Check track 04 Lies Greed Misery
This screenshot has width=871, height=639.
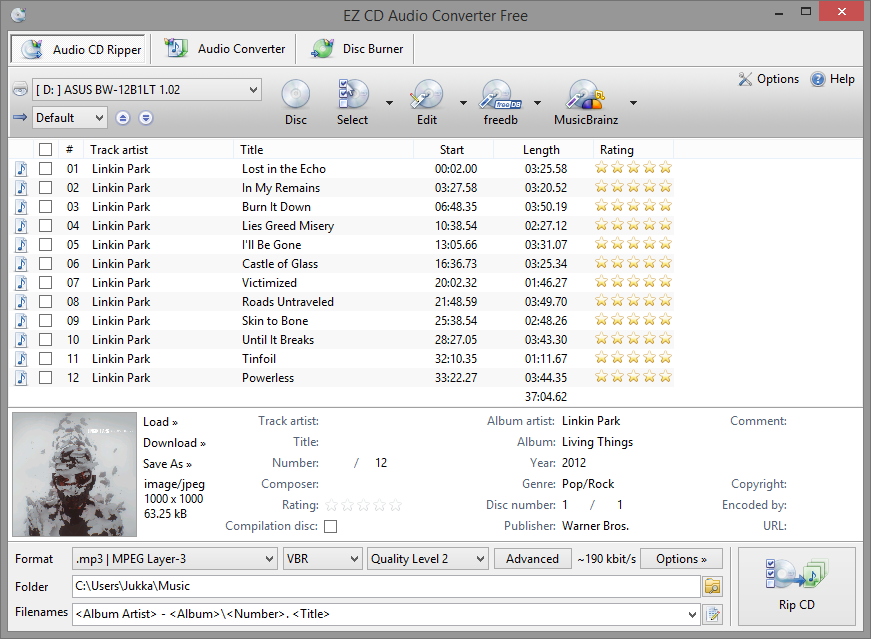[46, 226]
